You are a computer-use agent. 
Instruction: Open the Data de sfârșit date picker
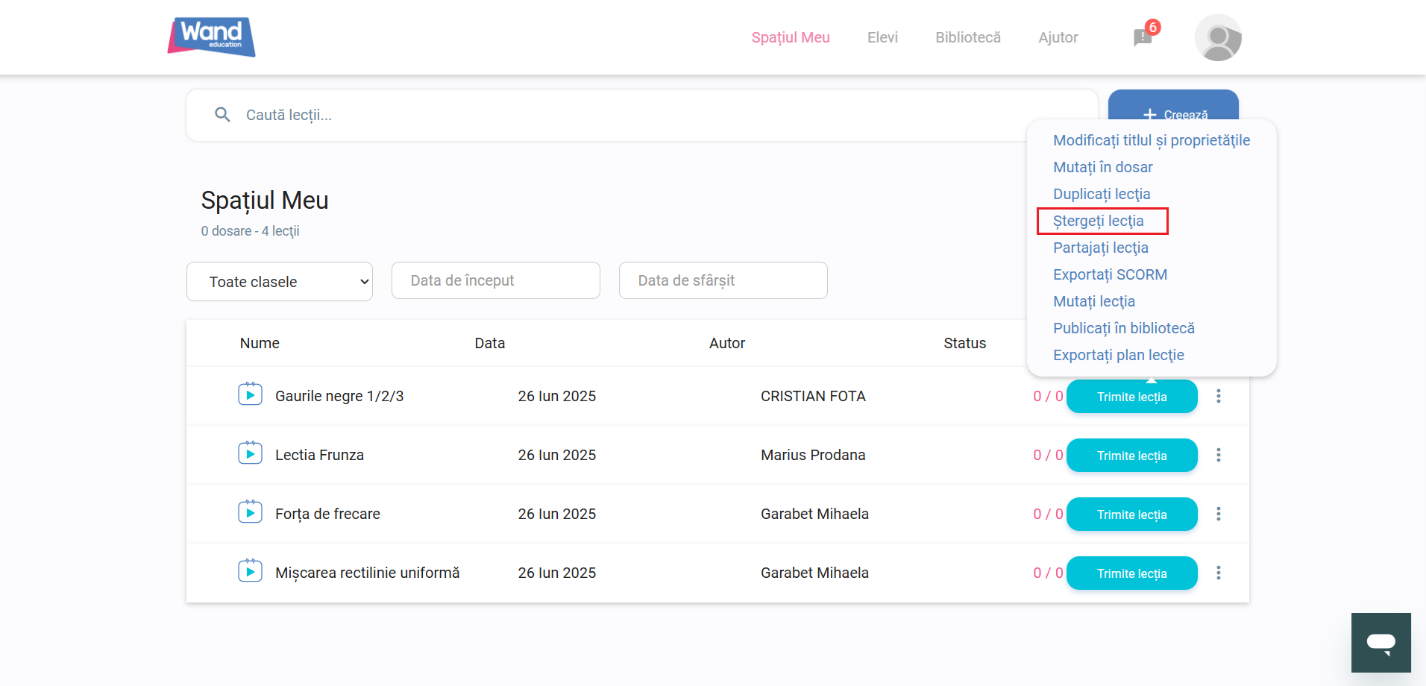coord(722,281)
